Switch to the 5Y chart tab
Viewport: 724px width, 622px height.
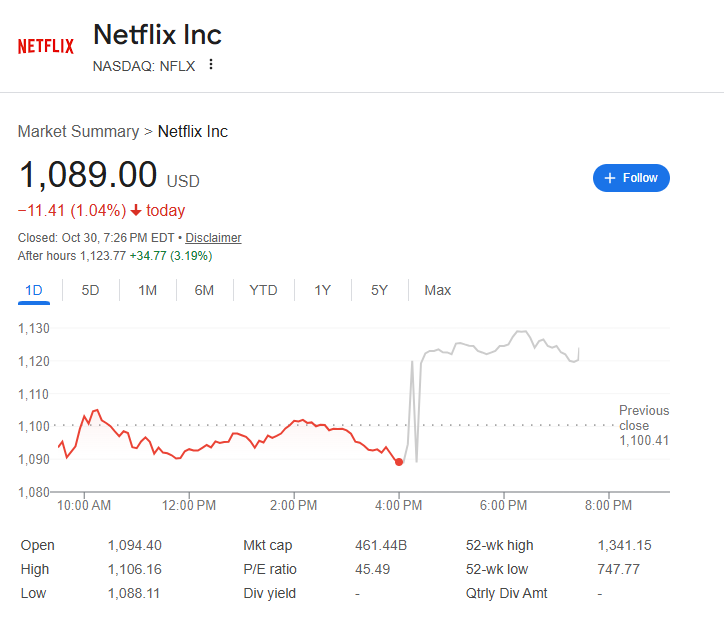pos(379,290)
